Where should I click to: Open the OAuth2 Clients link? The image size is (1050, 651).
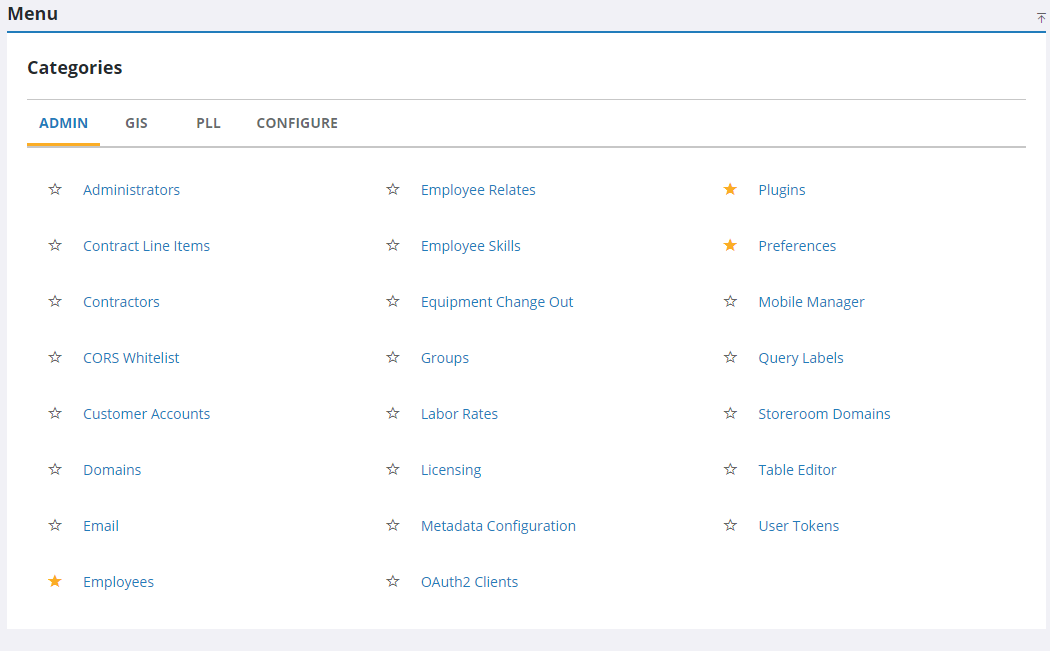point(469,582)
